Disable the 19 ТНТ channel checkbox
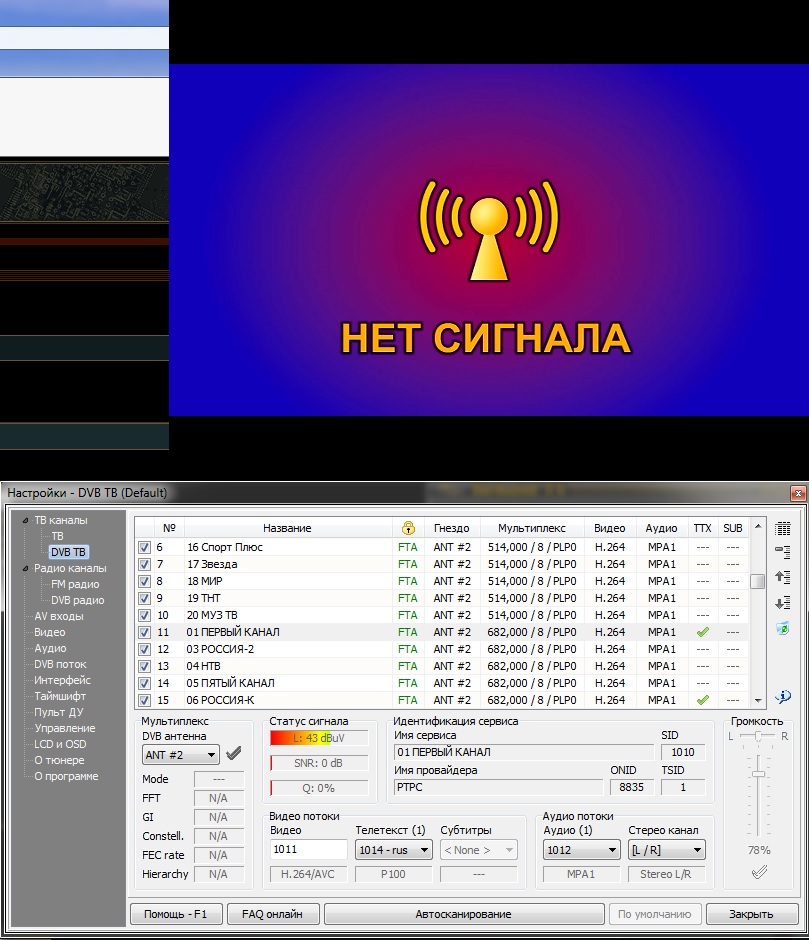This screenshot has width=809, height=940. click(x=144, y=598)
